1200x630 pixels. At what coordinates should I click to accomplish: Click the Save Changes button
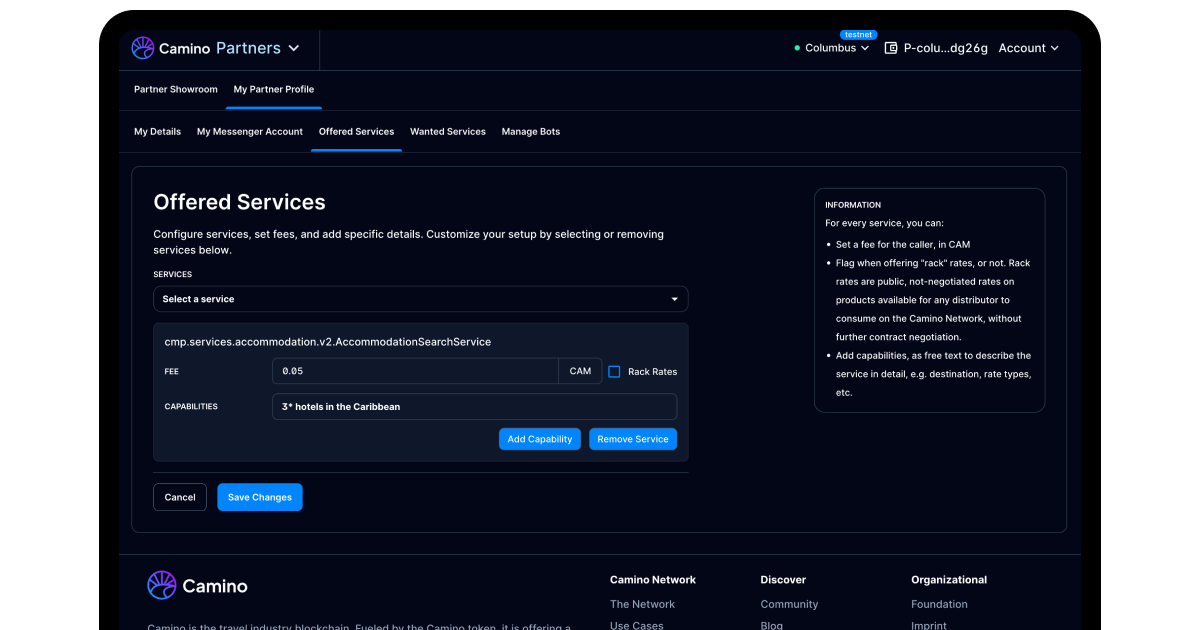tap(260, 497)
